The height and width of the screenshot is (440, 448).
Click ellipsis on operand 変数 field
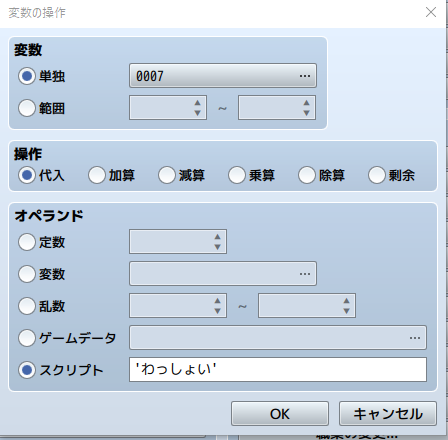(305, 274)
